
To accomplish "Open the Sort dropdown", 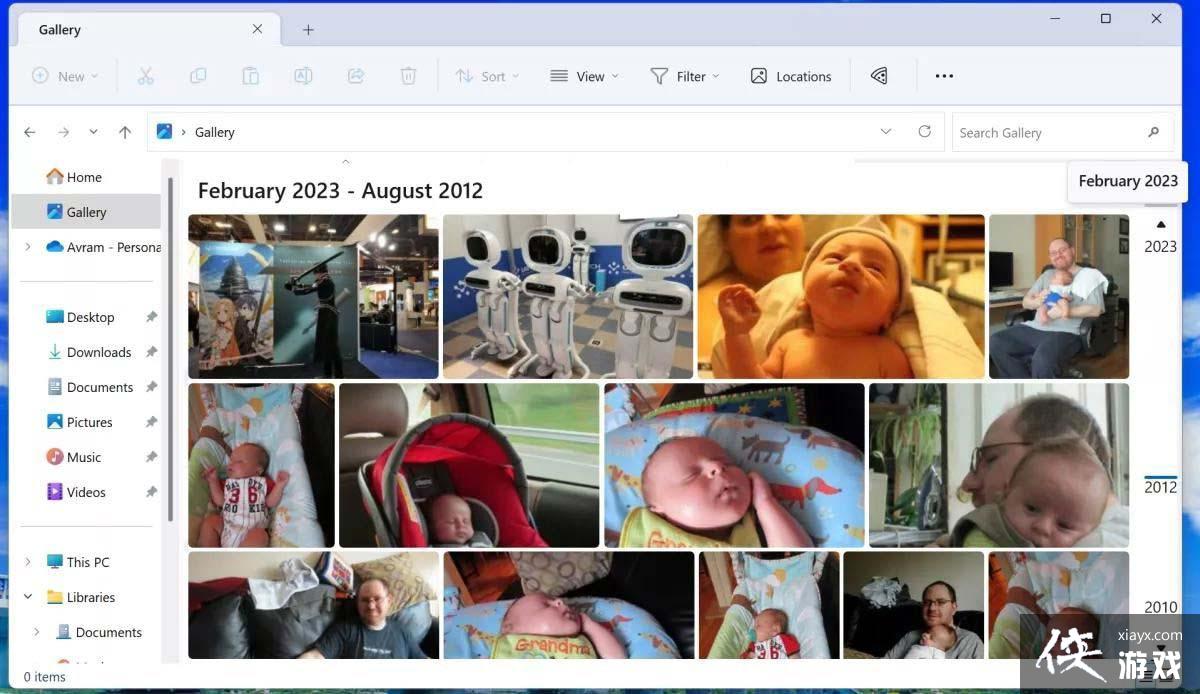I will 487,76.
